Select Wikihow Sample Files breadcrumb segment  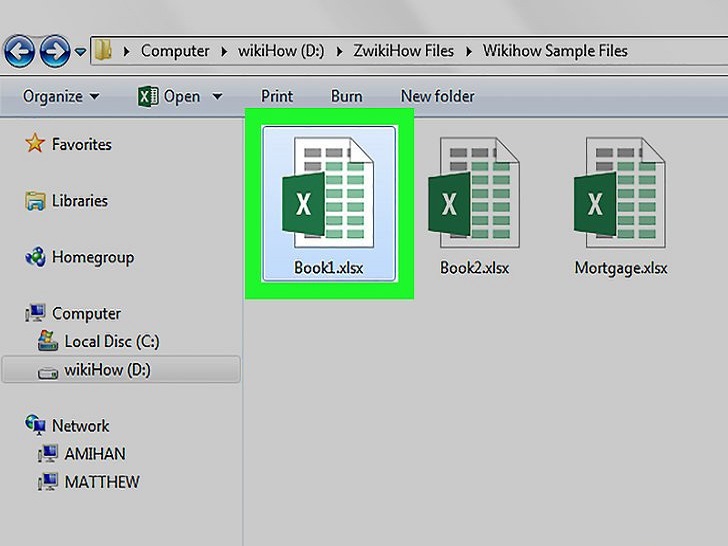pos(555,51)
